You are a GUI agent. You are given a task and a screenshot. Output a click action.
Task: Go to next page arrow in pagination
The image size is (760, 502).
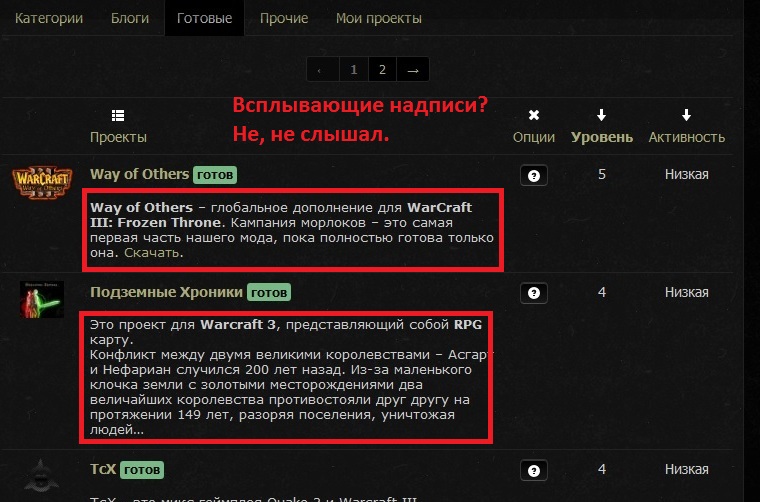pos(413,69)
